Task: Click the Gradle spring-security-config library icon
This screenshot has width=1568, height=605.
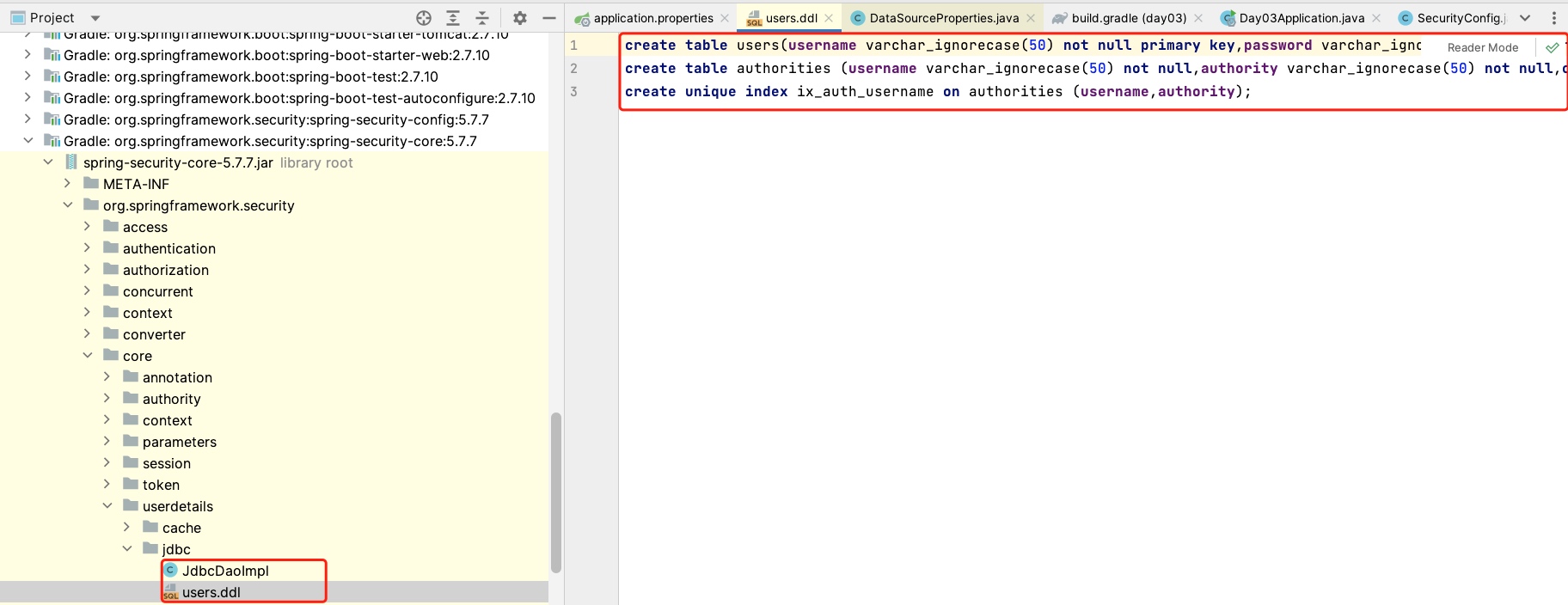Action: 52,119
